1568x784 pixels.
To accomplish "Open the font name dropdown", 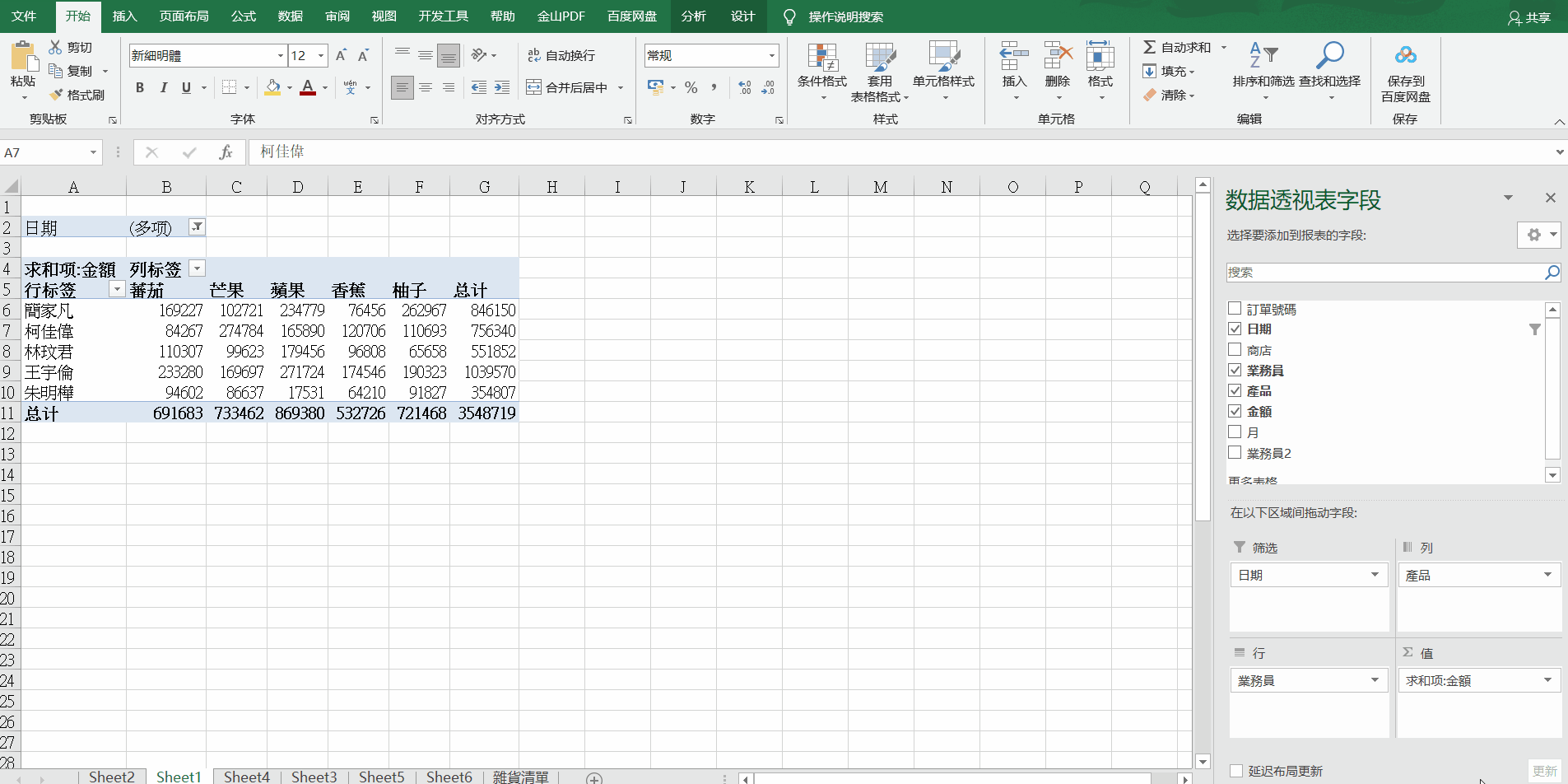I will tap(280, 56).
